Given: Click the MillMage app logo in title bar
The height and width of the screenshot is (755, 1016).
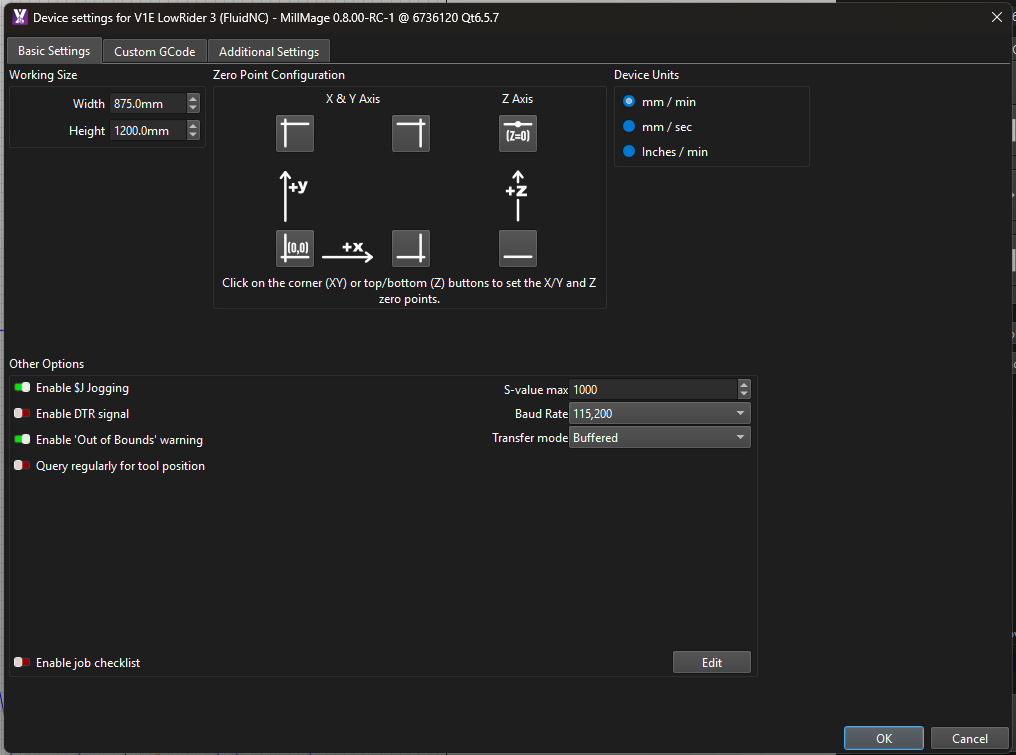Looking at the screenshot, I should pos(20,17).
